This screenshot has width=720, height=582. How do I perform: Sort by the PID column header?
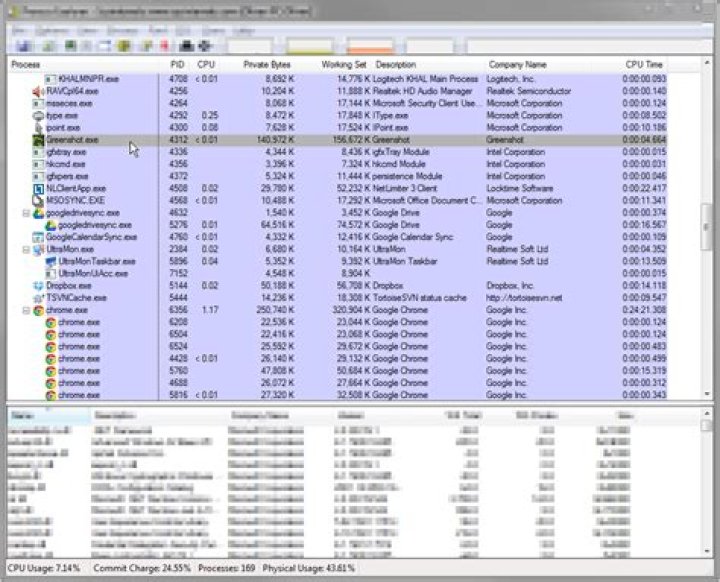click(x=177, y=64)
